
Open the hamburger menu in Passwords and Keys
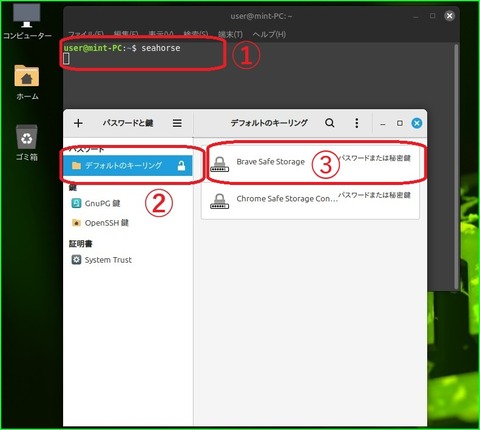[177, 123]
